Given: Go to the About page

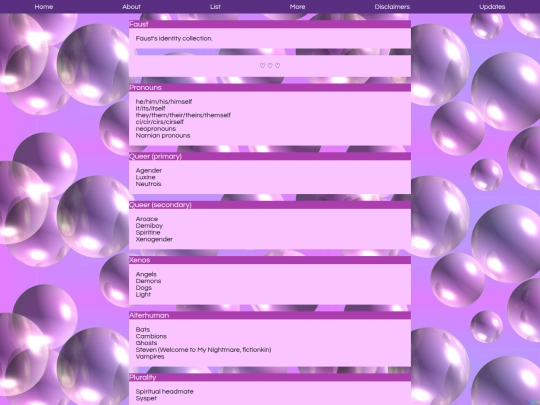Looking at the screenshot, I should pyautogui.click(x=131, y=7).
